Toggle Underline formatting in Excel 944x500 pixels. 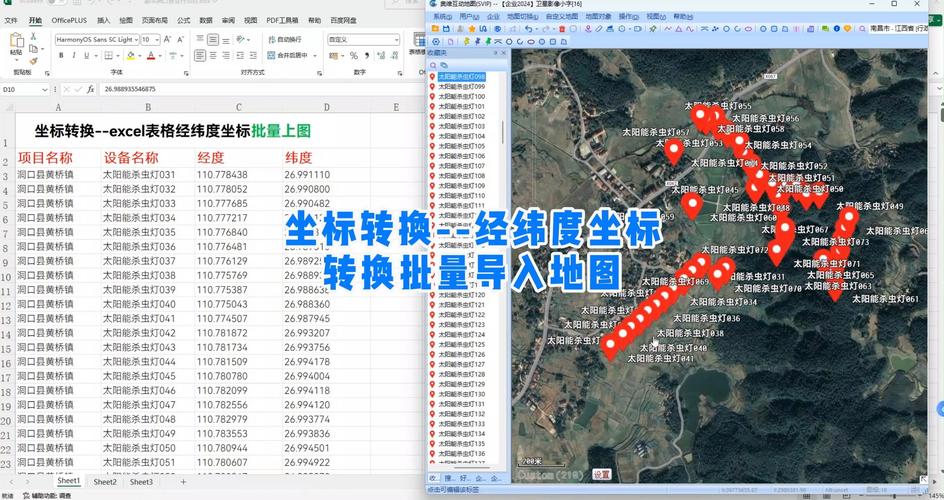tap(87, 55)
